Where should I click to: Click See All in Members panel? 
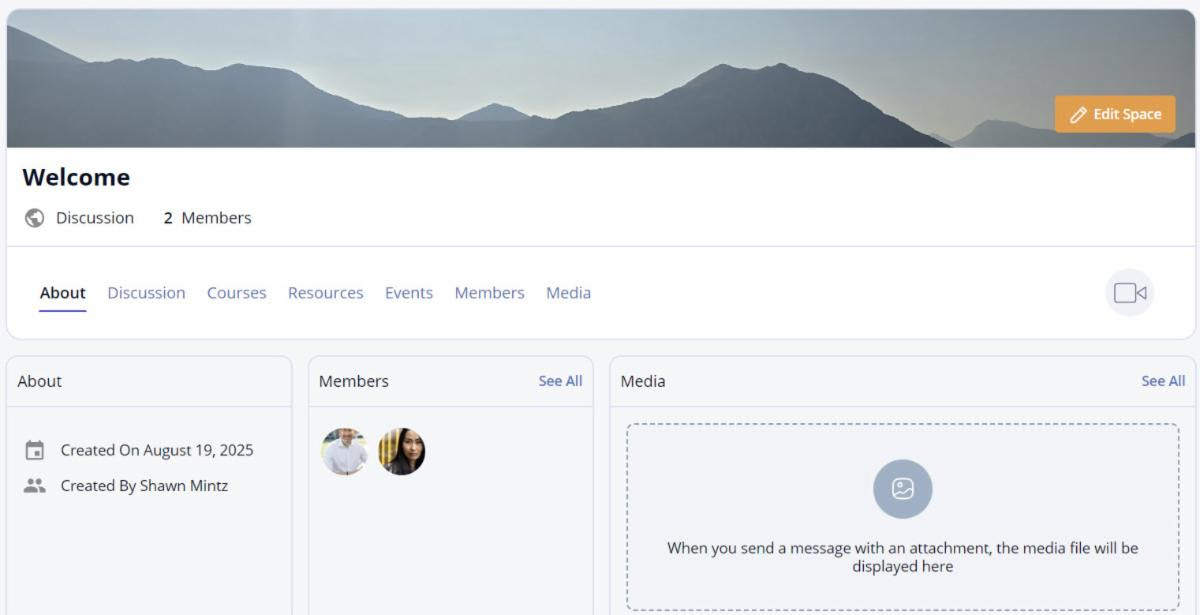560,381
